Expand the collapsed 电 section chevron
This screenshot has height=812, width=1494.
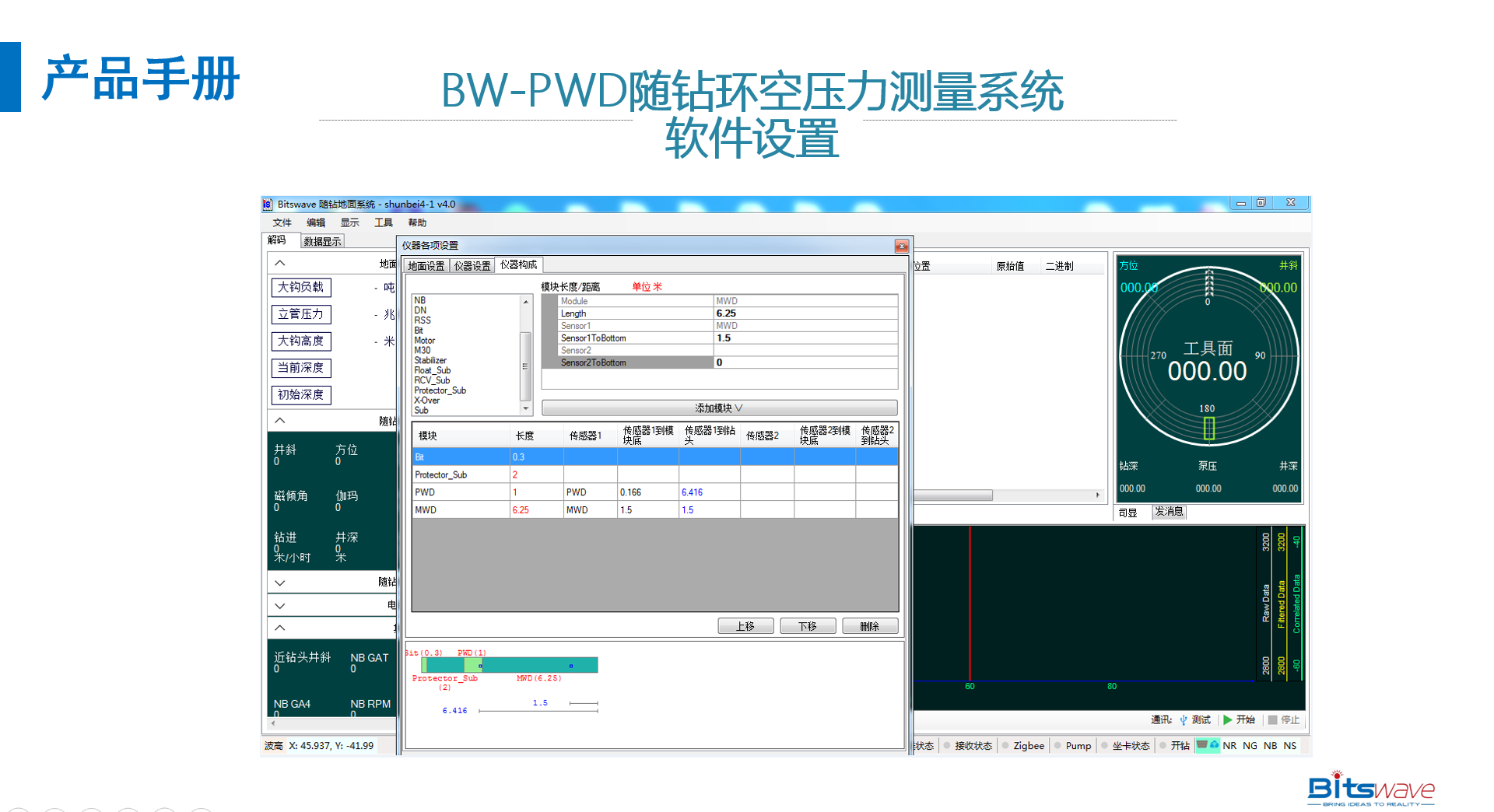(280, 605)
